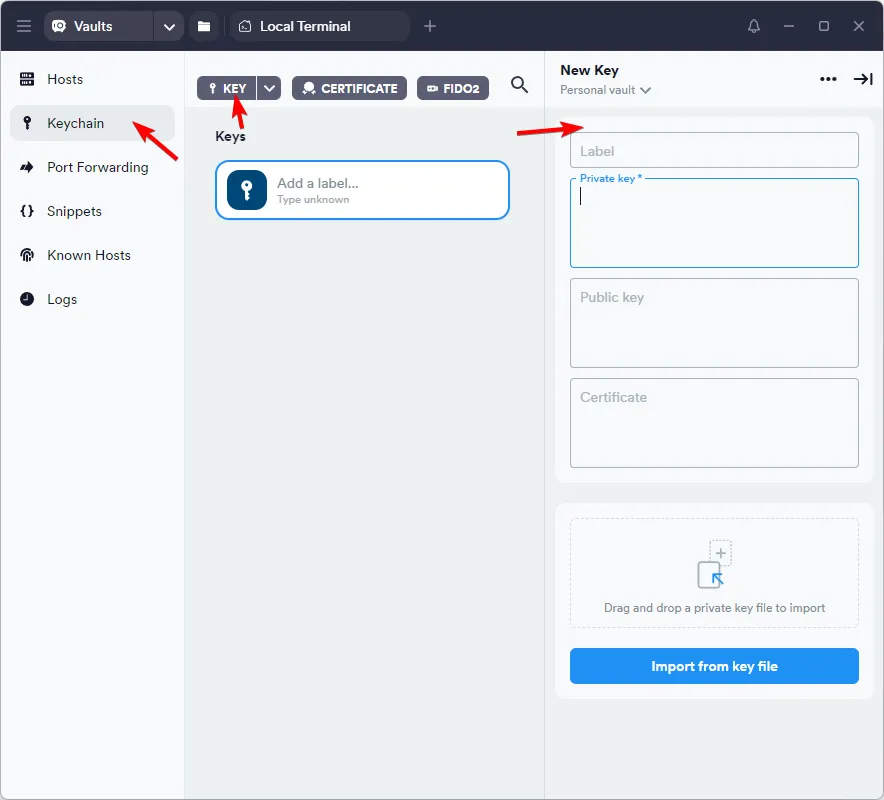
Task: Select the 'Add a label...' key card
Action: click(x=362, y=190)
